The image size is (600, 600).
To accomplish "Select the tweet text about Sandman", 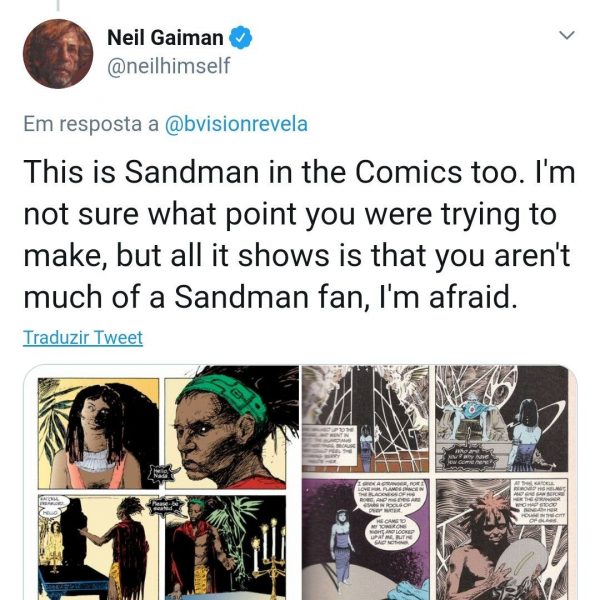I will 299,234.
